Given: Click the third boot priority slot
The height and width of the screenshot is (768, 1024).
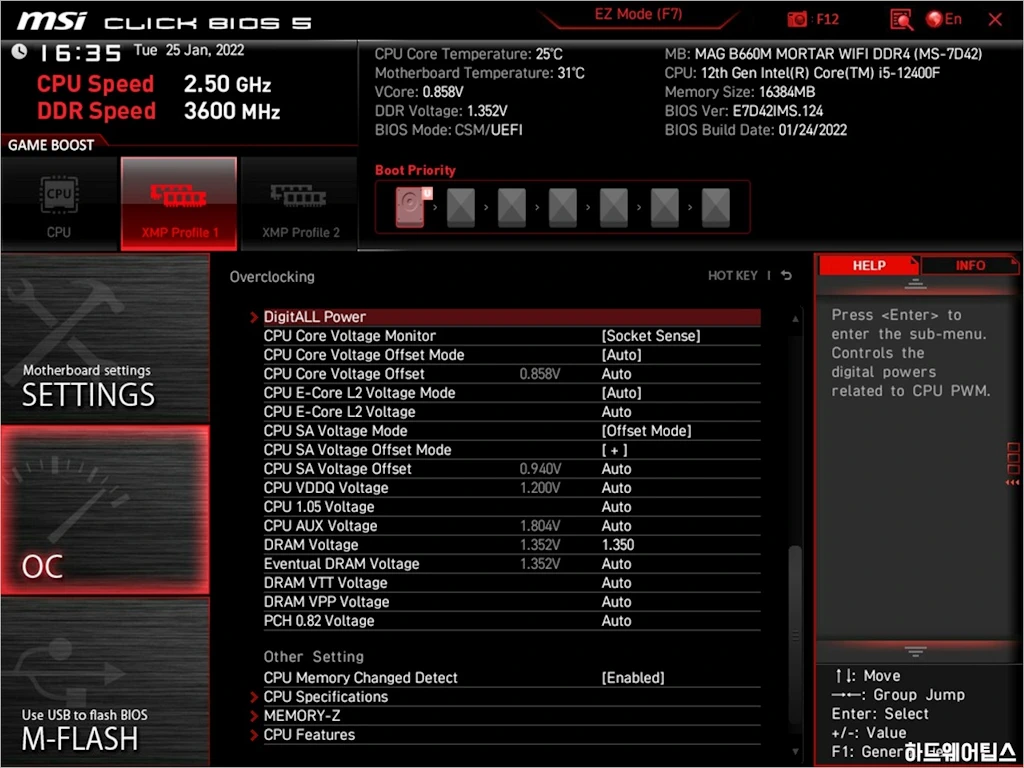Looking at the screenshot, I should click(511, 207).
